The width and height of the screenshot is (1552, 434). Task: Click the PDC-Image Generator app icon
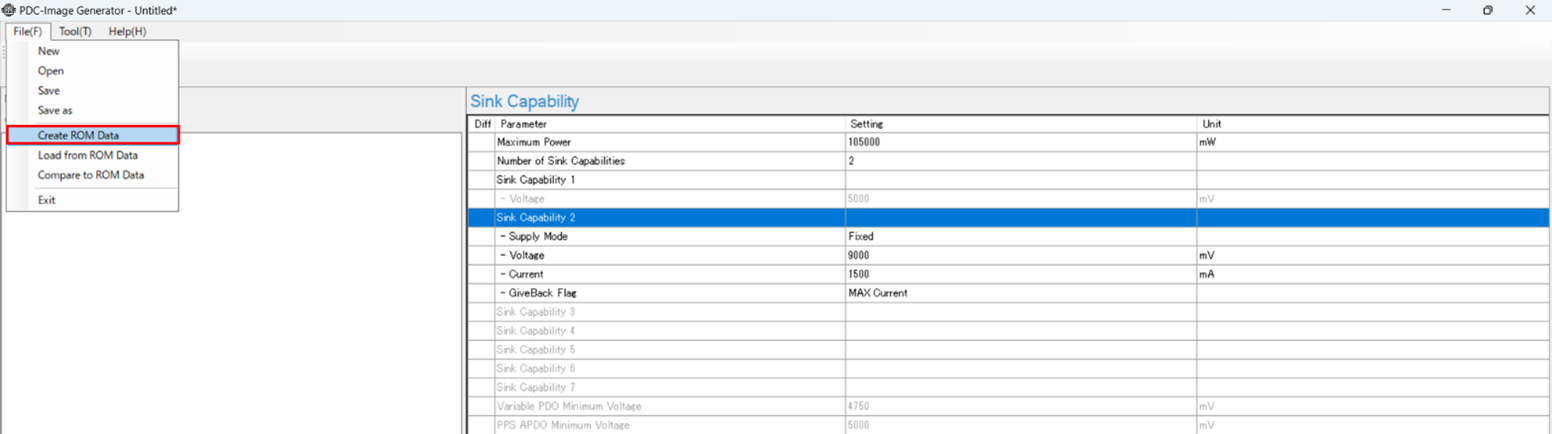(x=9, y=10)
